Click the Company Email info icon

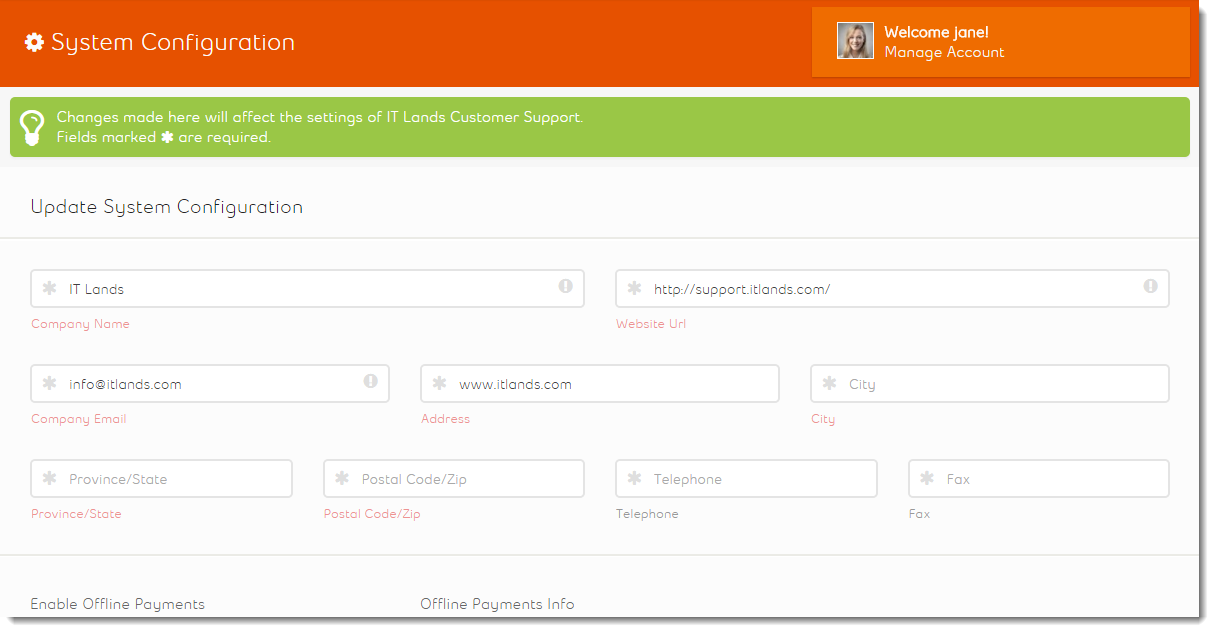pyautogui.click(x=370, y=381)
